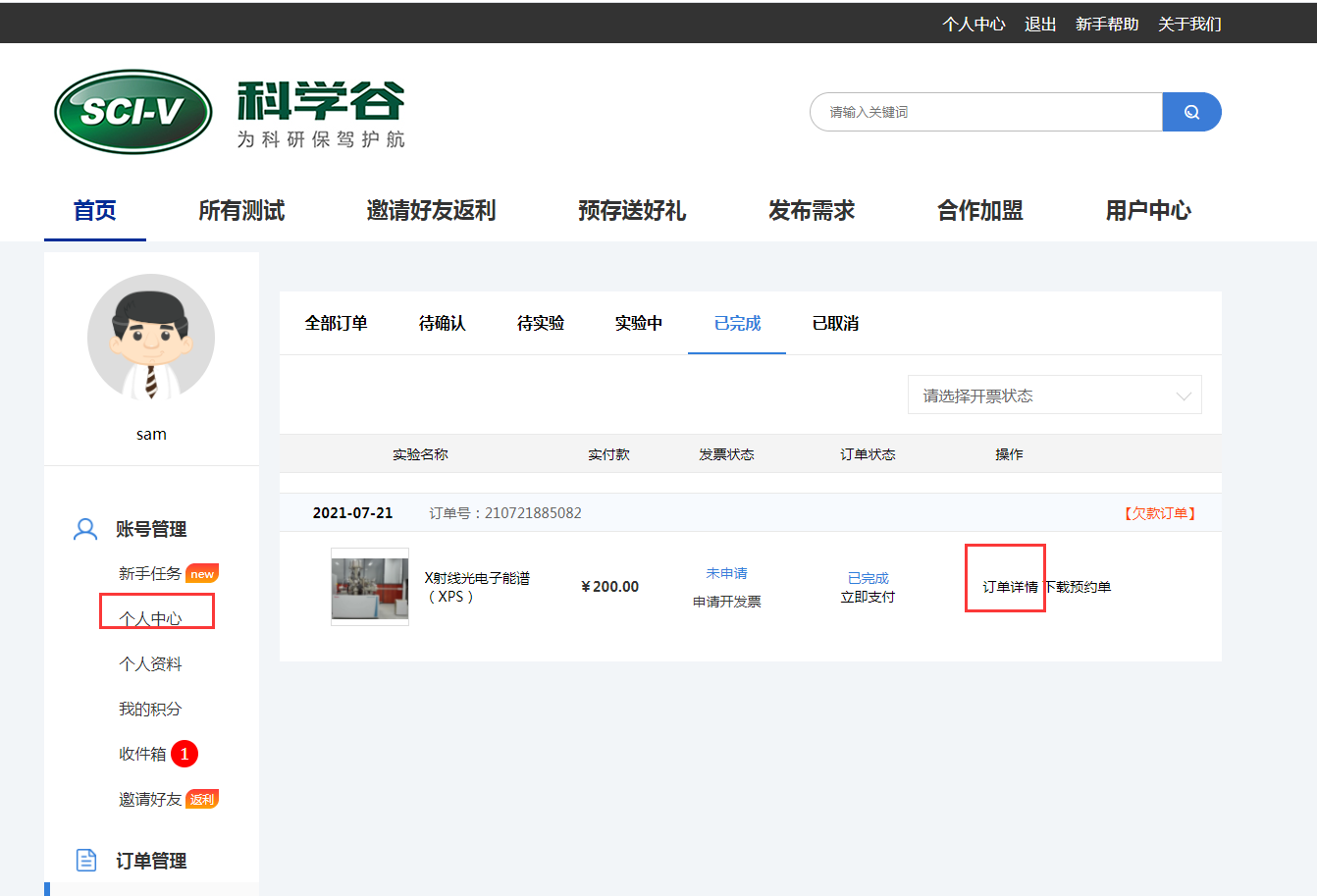Click the keyword search input field
The height and width of the screenshot is (896, 1317).
(x=986, y=112)
